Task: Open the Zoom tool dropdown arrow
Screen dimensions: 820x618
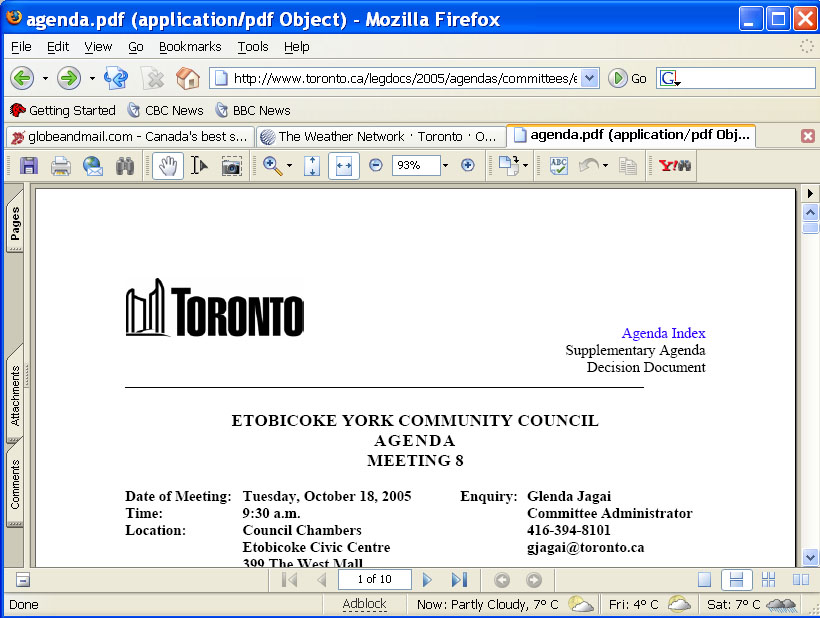Action: click(x=289, y=166)
